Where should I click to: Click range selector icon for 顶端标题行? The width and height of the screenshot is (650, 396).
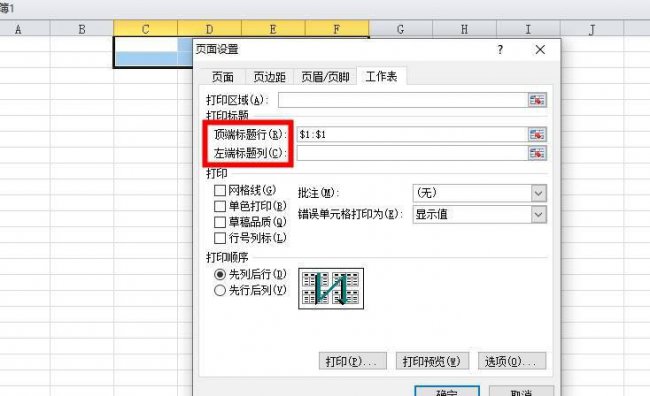(537, 134)
